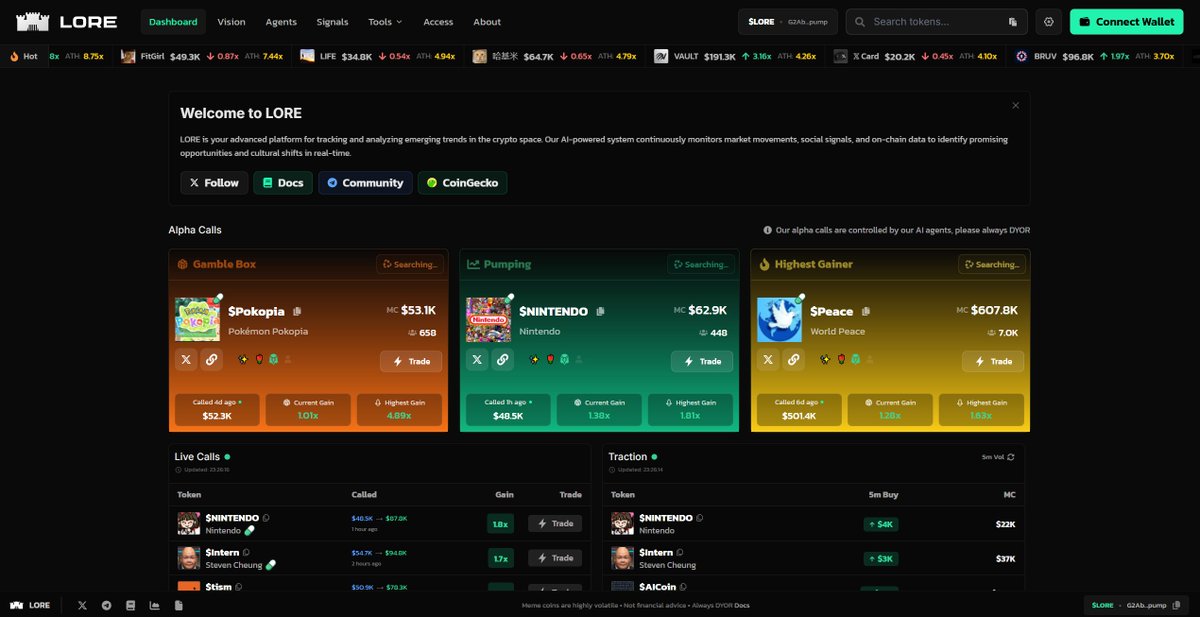Click $AICoin row in Traction table
This screenshot has height=617, width=1200.
pyautogui.click(x=813, y=588)
